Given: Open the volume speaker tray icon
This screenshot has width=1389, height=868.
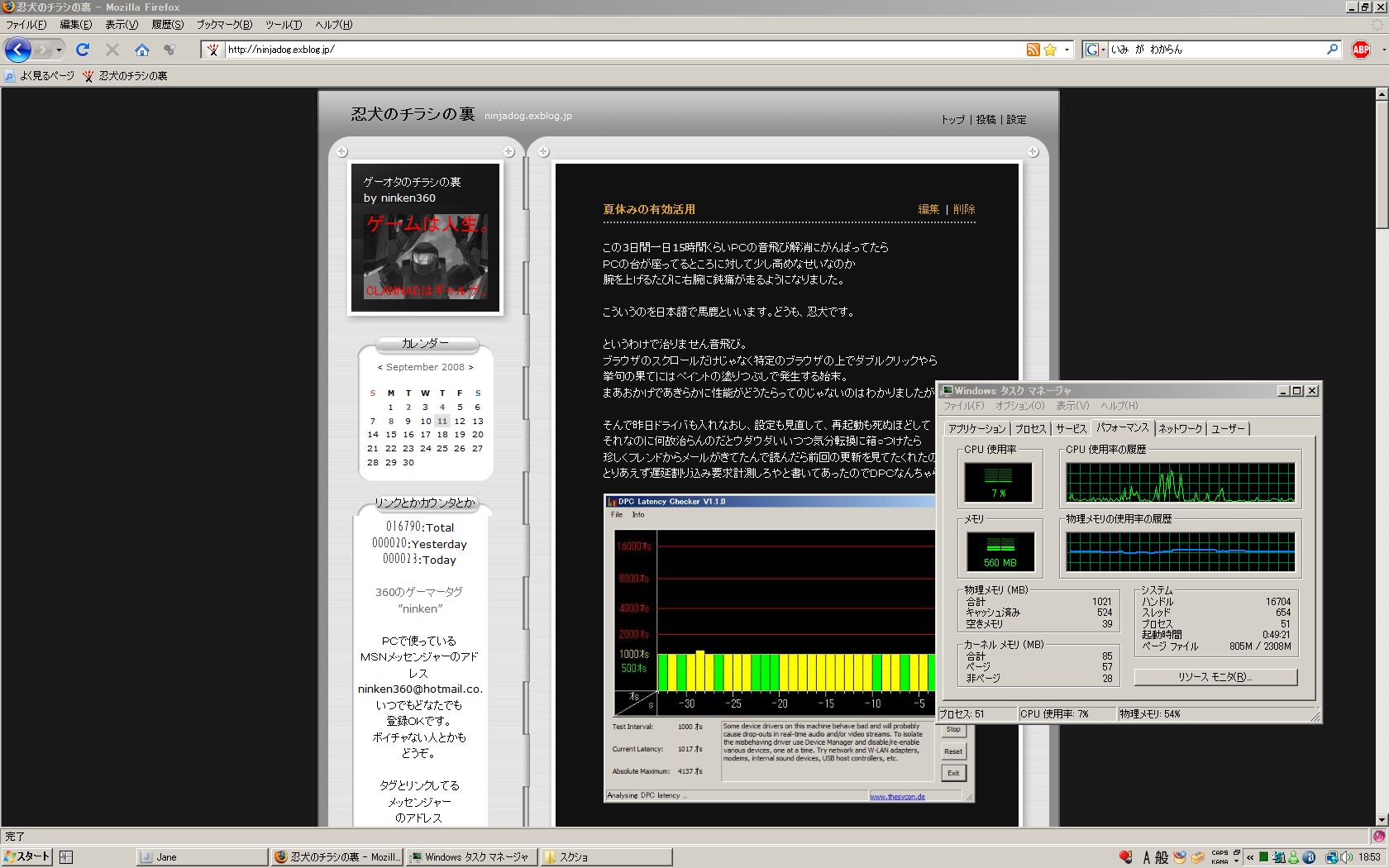Looking at the screenshot, I should [1347, 857].
